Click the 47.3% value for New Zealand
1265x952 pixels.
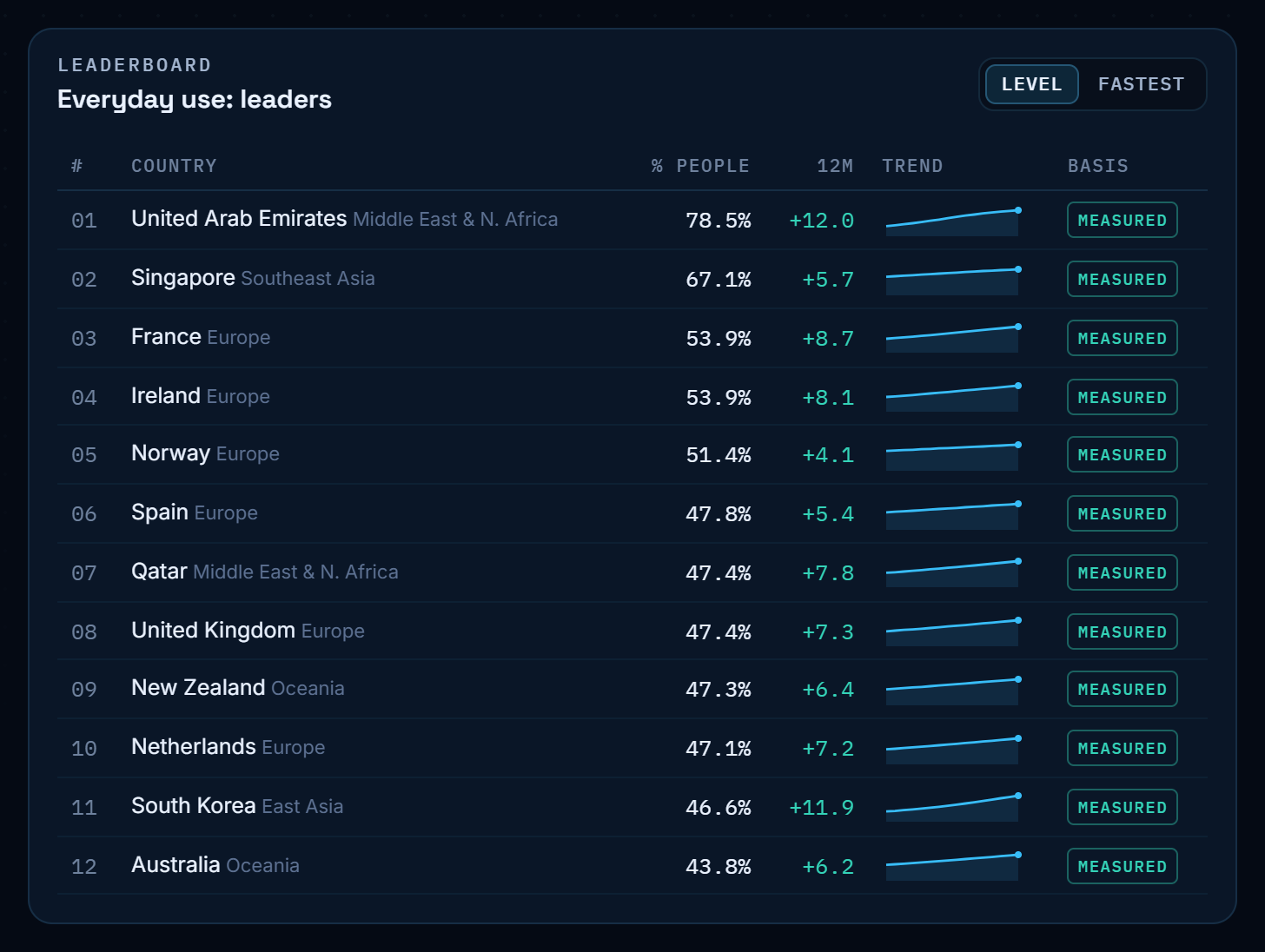click(719, 690)
